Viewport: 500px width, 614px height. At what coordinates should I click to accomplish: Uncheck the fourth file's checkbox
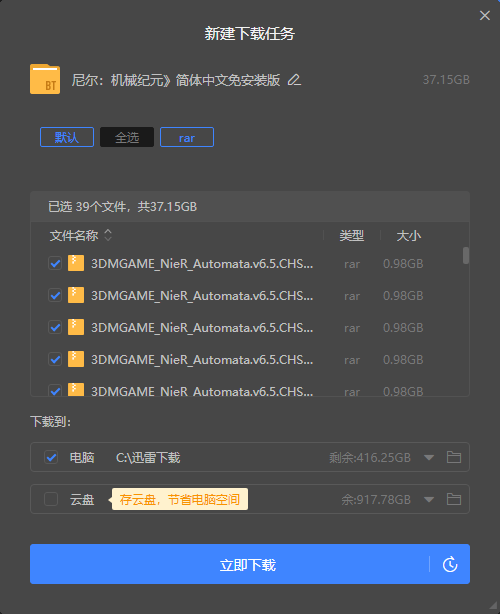click(x=55, y=359)
